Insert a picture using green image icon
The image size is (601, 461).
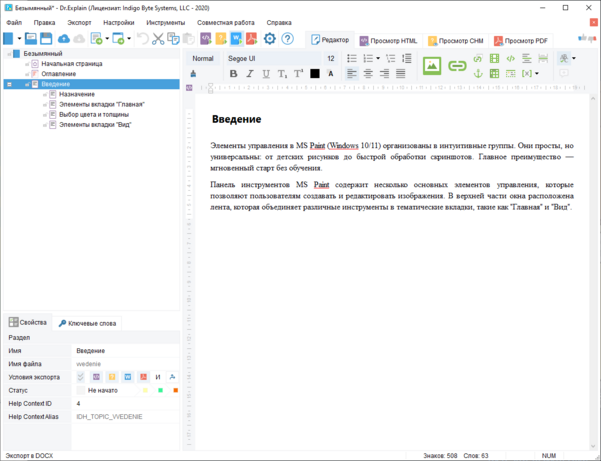[x=432, y=66]
